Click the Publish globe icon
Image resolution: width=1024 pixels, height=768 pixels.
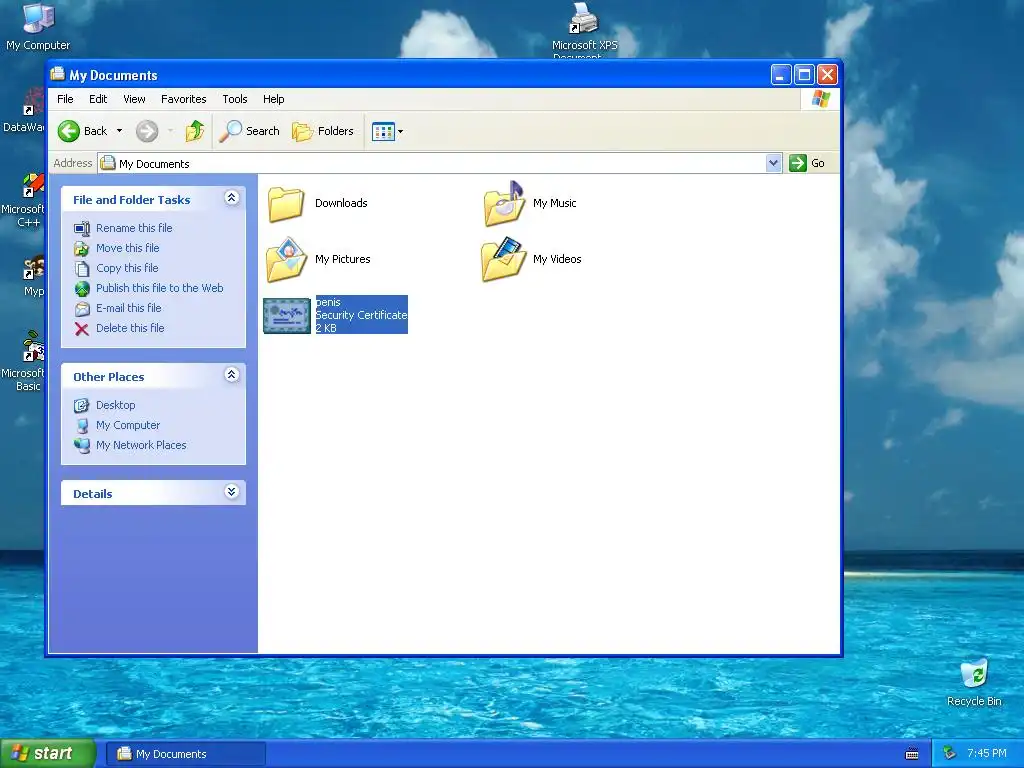point(82,289)
